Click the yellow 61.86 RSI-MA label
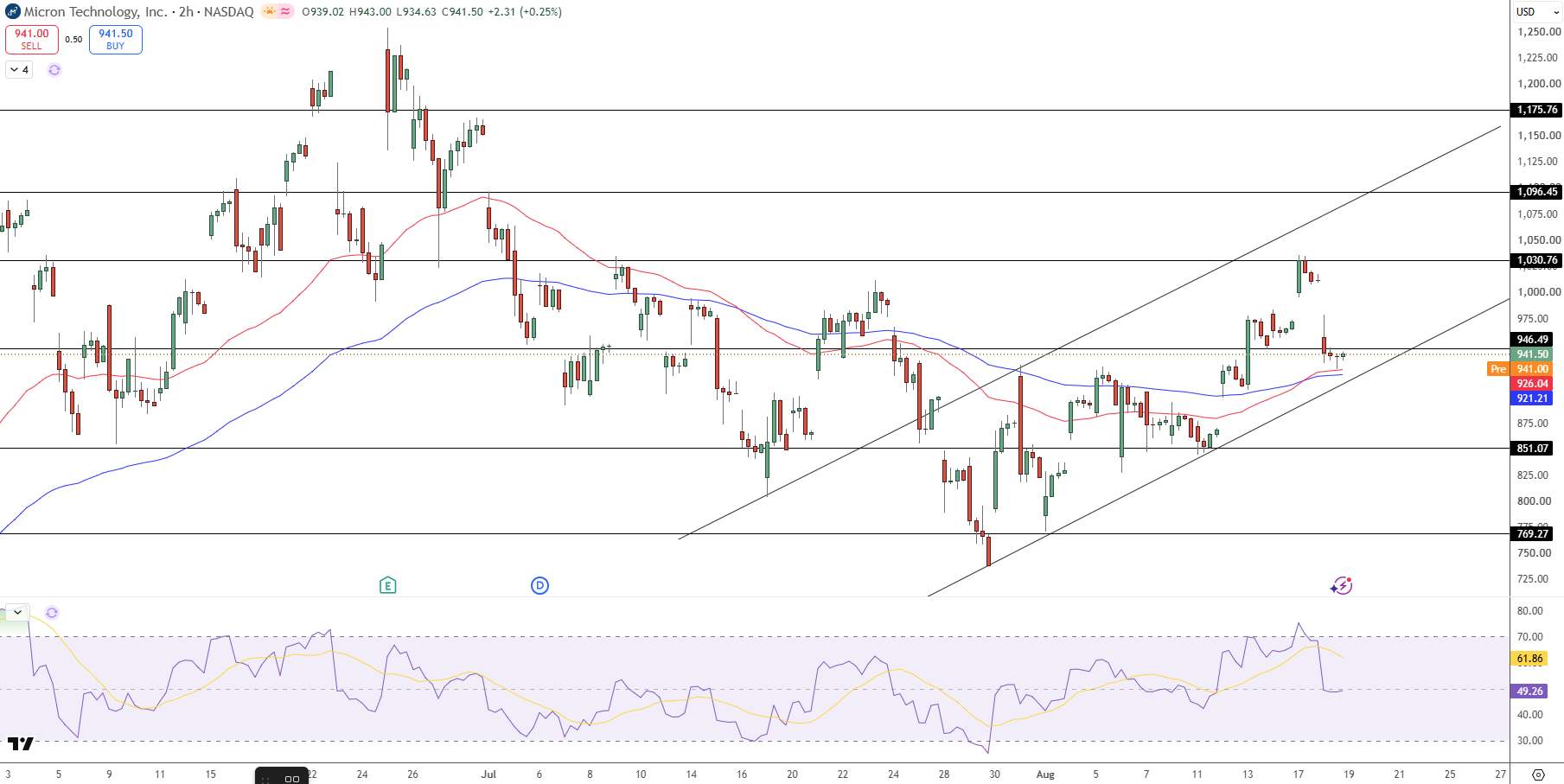1564x784 pixels. pos(1529,659)
